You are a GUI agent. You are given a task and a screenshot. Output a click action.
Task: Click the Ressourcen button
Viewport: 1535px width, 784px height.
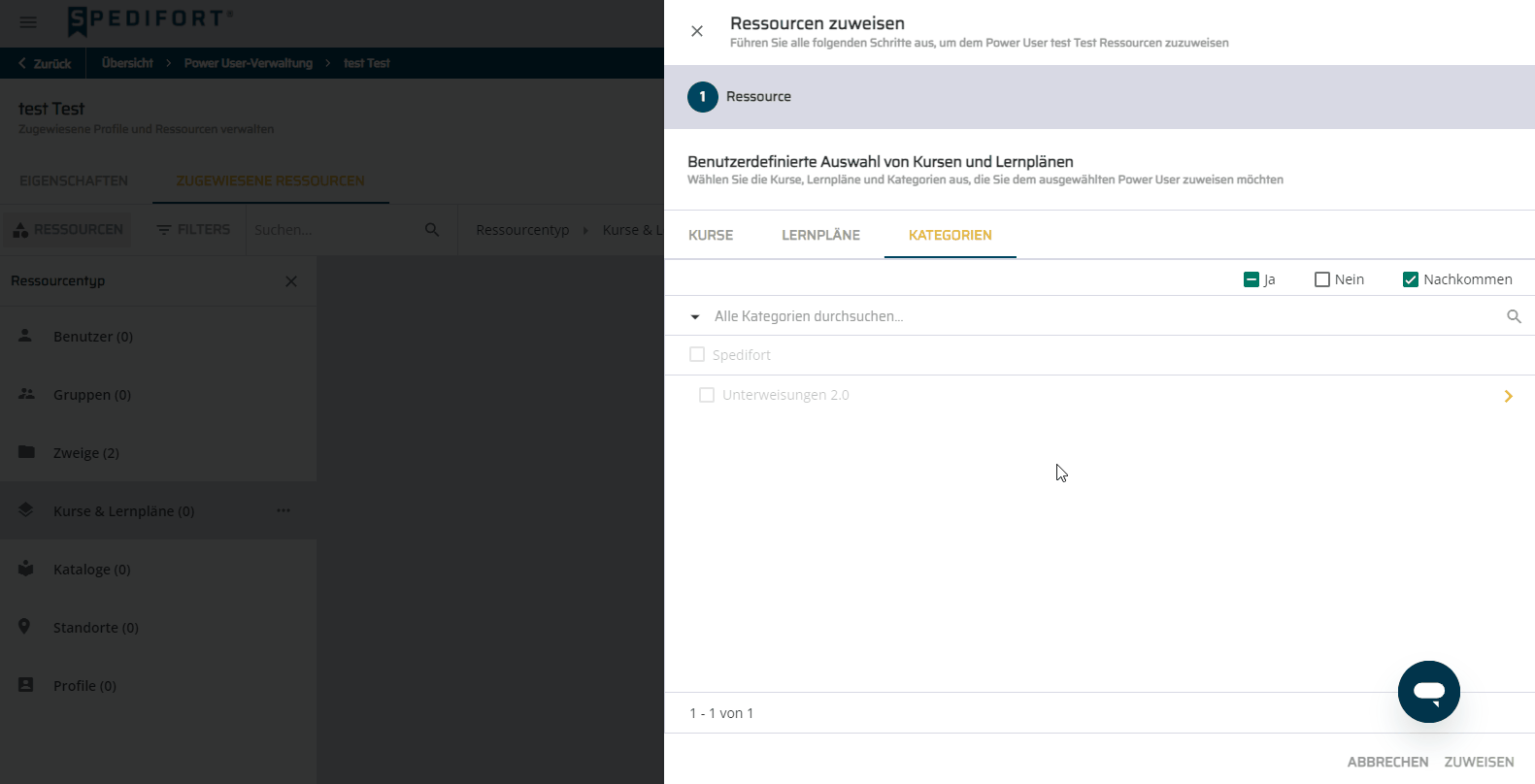68,230
